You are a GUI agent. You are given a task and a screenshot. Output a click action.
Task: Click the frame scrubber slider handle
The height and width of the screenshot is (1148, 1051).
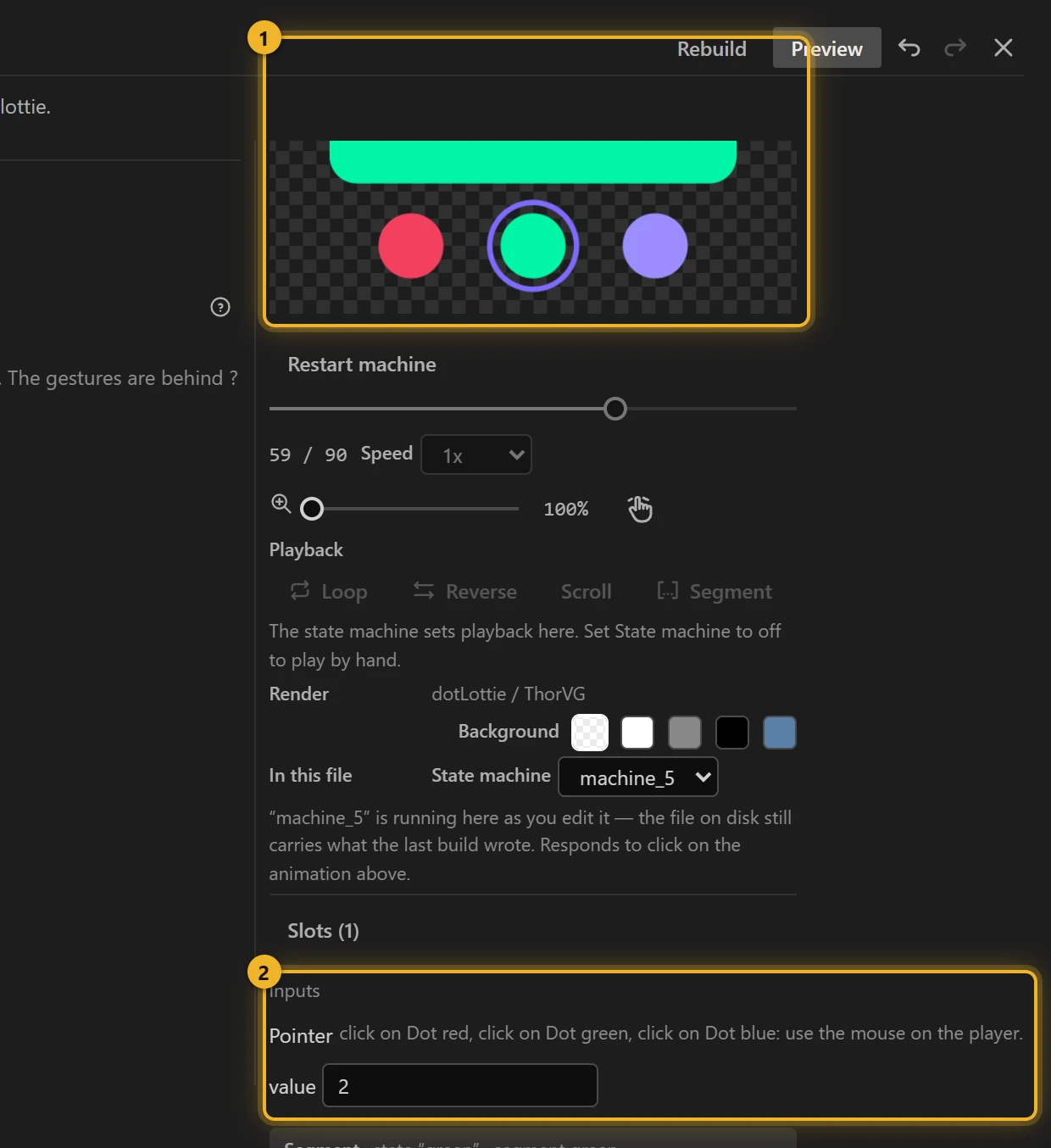615,409
